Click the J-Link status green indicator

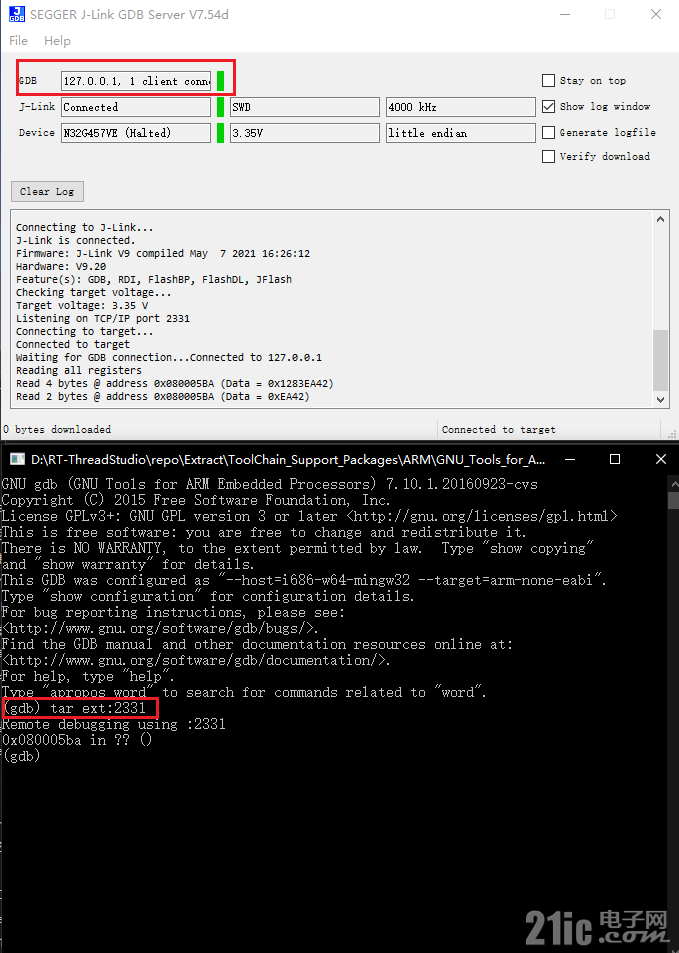221,107
